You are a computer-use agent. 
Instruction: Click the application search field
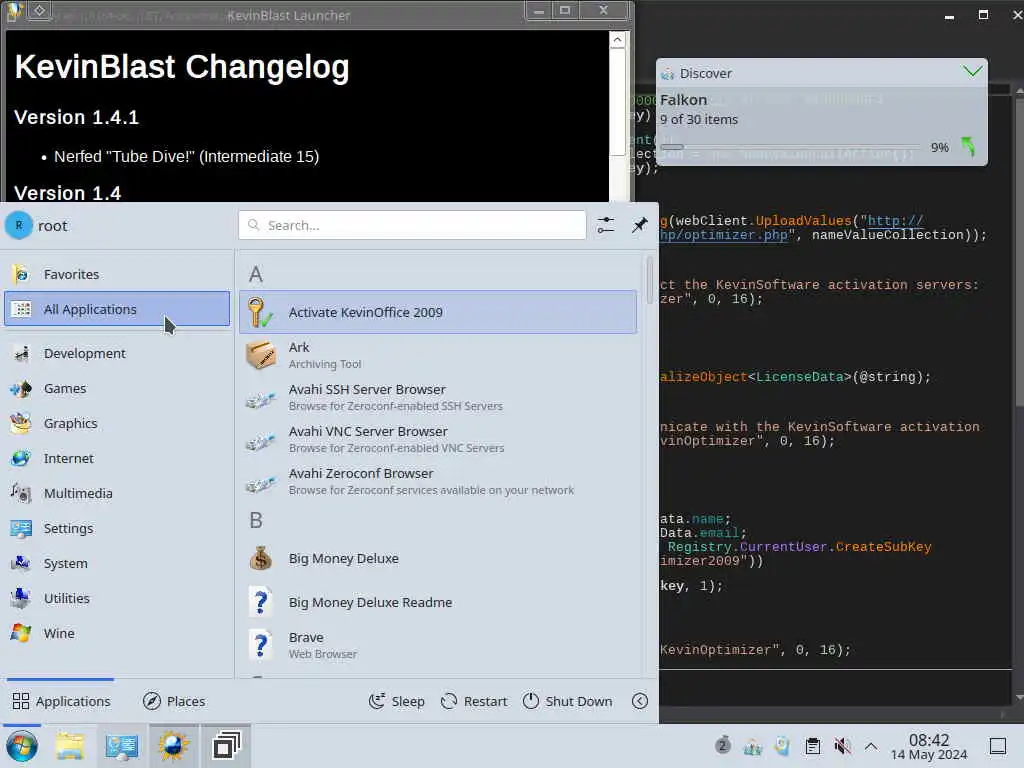pyautogui.click(x=412, y=225)
